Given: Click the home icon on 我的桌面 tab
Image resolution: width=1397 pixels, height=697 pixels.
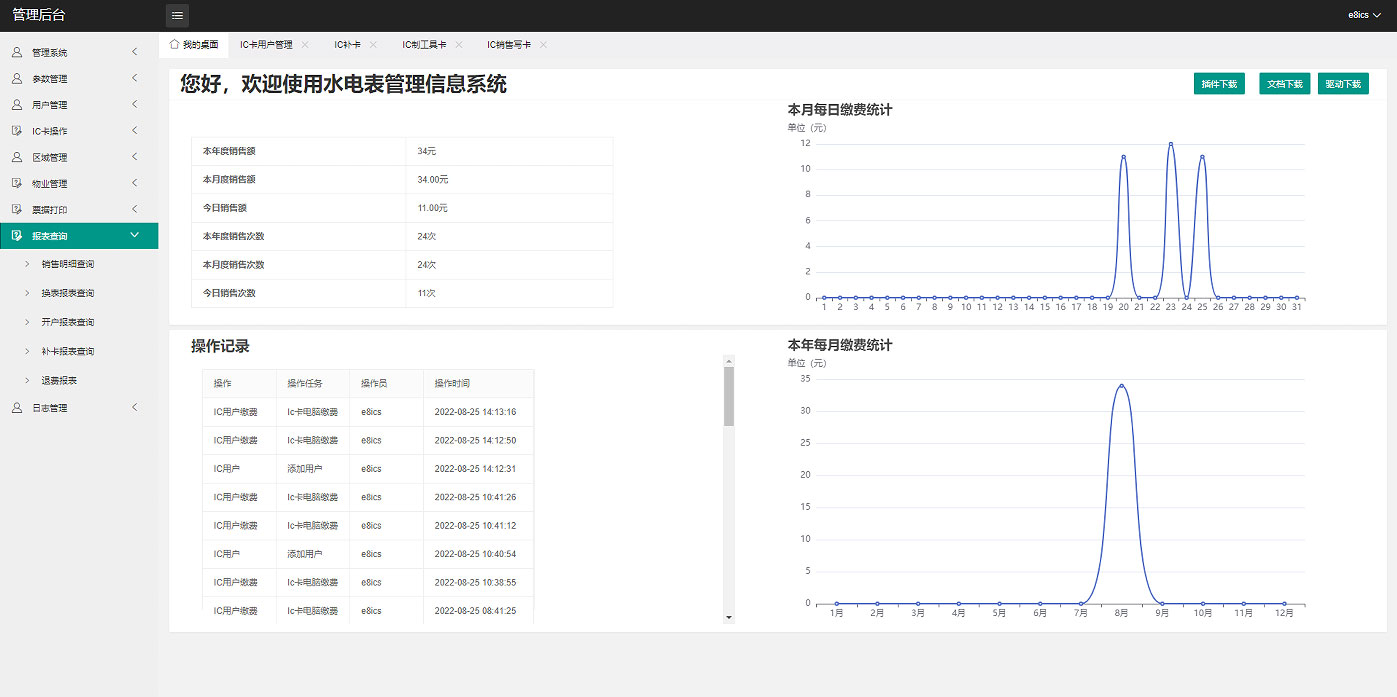Looking at the screenshot, I should point(174,44).
